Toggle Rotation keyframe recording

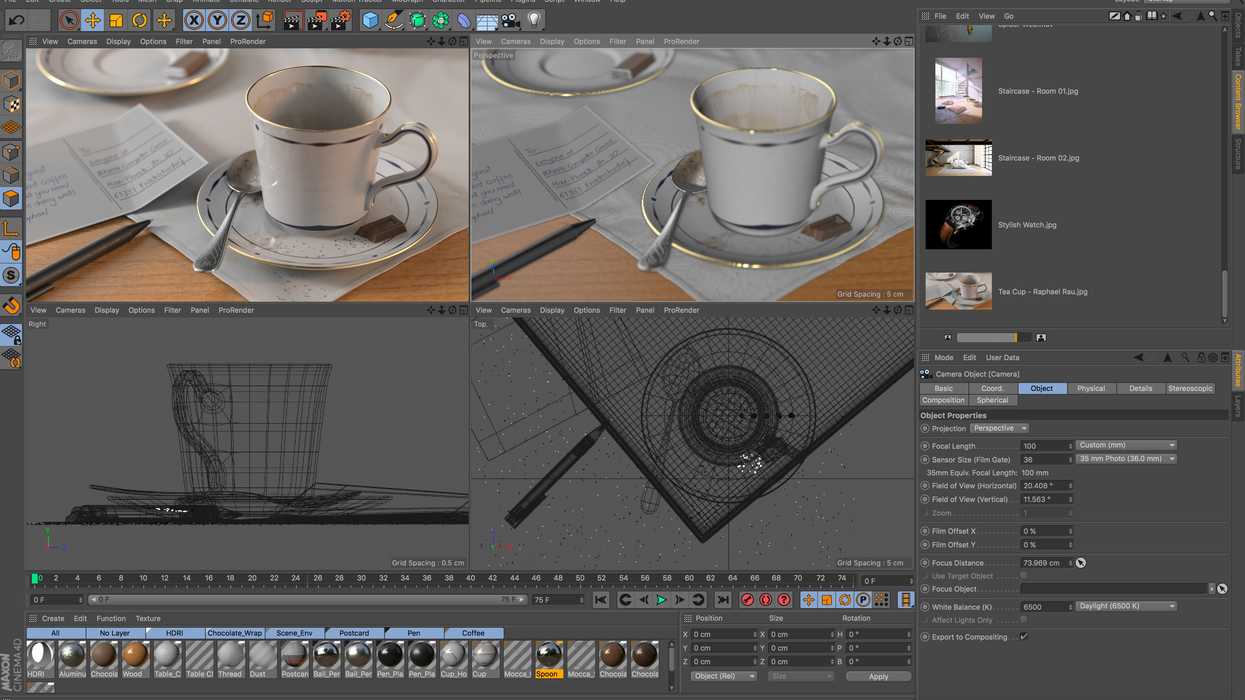tap(845, 600)
